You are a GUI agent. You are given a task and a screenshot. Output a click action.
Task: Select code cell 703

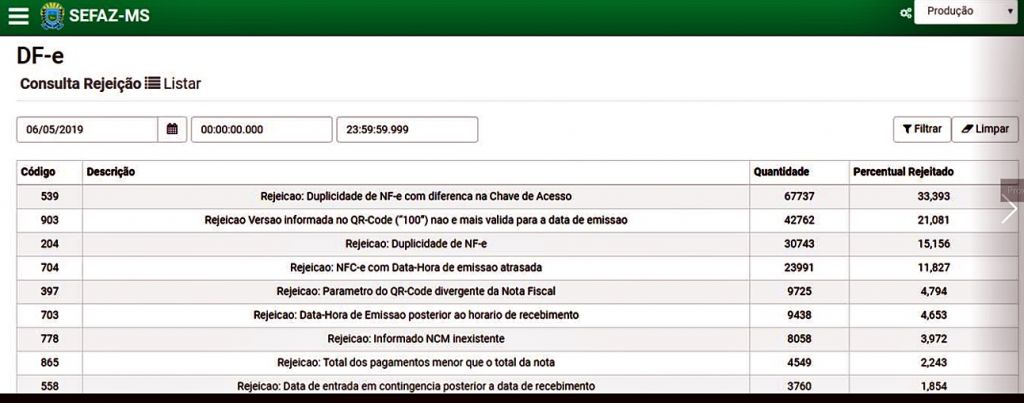(x=49, y=315)
